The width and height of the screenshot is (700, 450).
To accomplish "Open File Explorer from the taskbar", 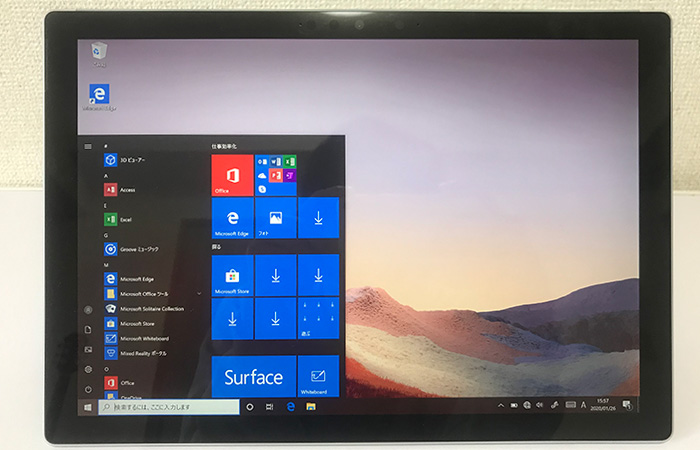I will [311, 407].
